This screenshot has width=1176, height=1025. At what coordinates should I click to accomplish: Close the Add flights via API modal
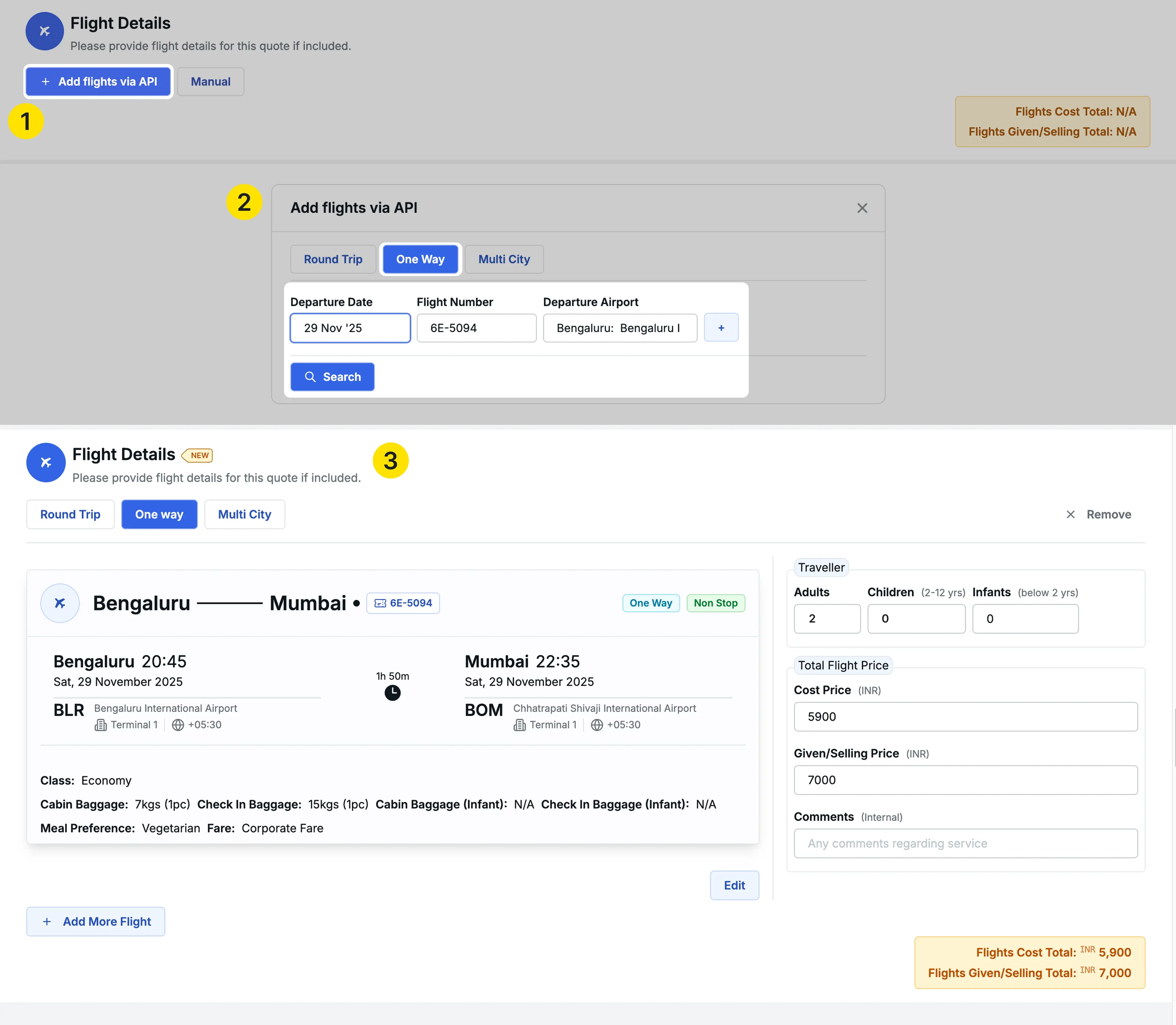pos(861,208)
